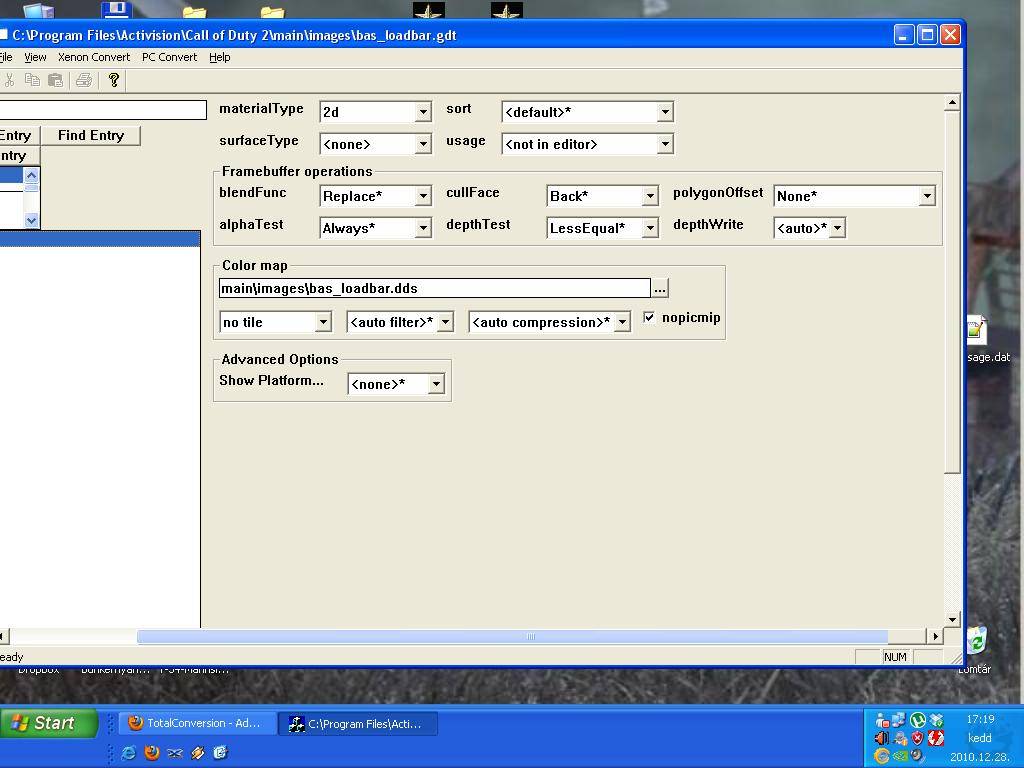Click into the color map path field
Screen dimensions: 1024x768
pos(434,288)
